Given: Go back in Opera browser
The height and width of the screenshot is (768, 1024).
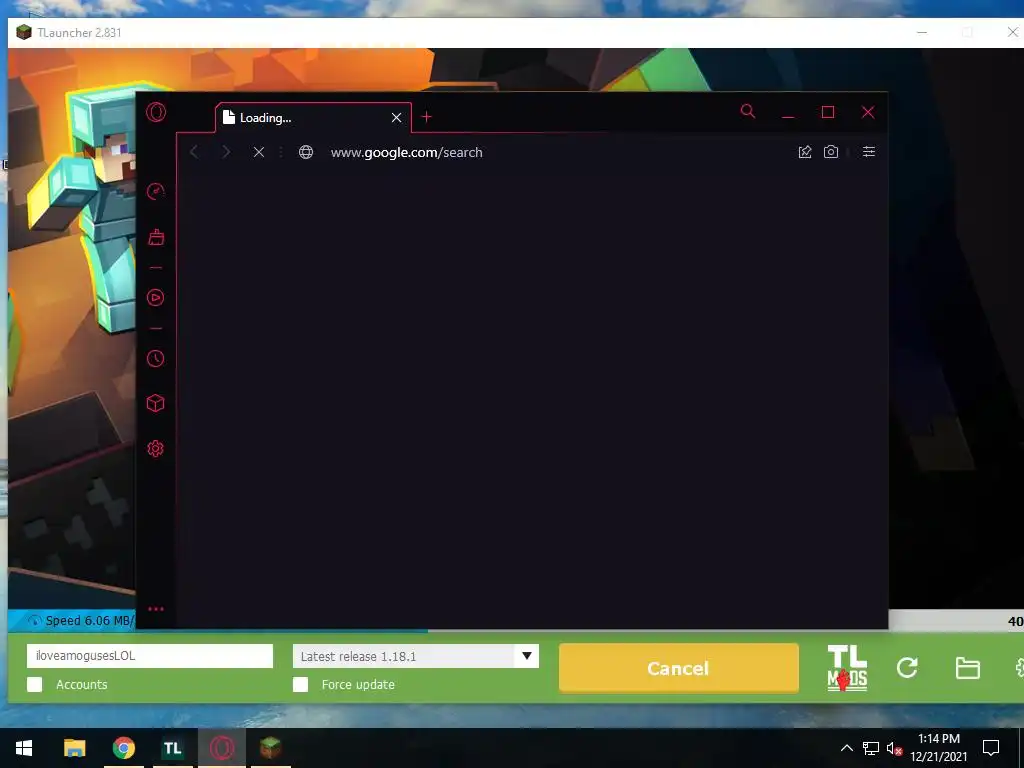Looking at the screenshot, I should (x=194, y=152).
